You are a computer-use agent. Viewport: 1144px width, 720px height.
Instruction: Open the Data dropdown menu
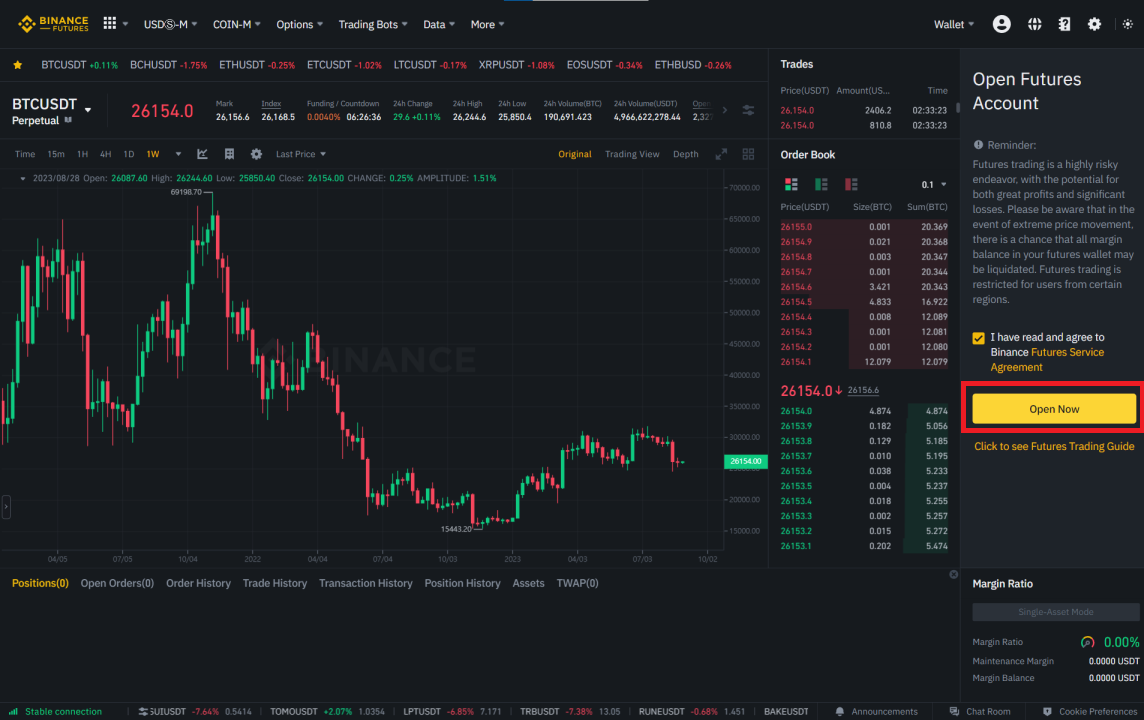pos(438,24)
